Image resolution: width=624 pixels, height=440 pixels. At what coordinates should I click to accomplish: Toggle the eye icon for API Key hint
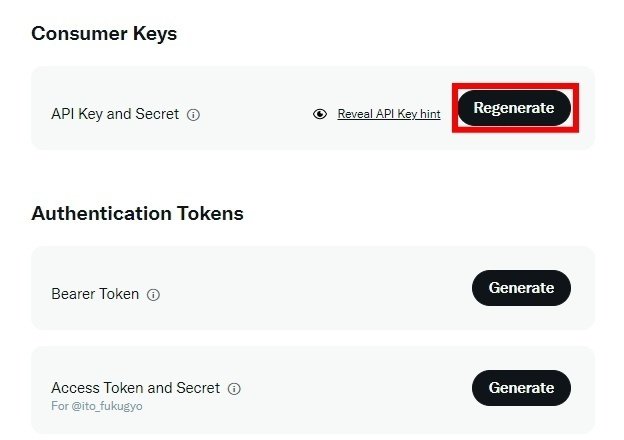tap(320, 114)
